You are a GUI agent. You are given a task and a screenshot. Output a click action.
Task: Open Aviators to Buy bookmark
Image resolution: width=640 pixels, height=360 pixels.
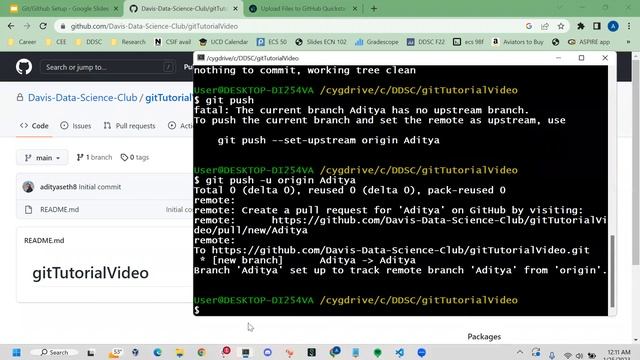tap(518, 42)
